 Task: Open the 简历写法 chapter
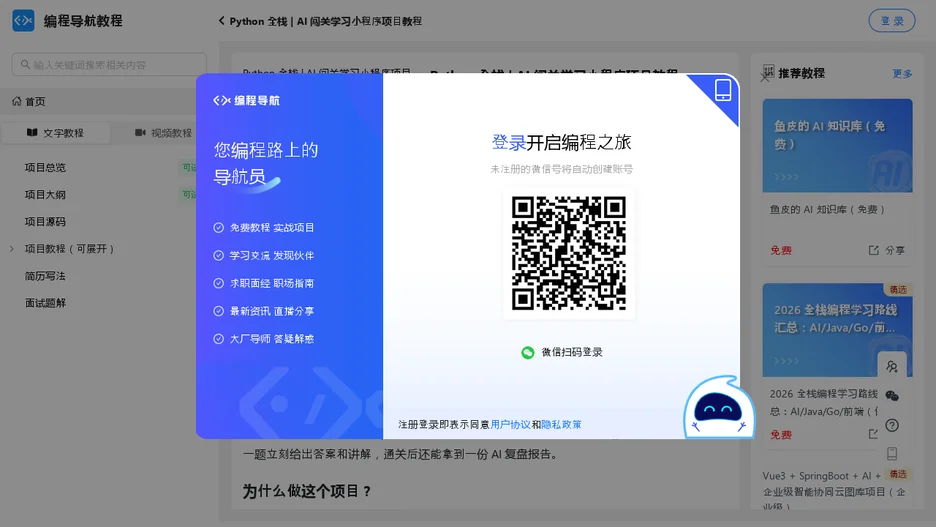click(45, 276)
